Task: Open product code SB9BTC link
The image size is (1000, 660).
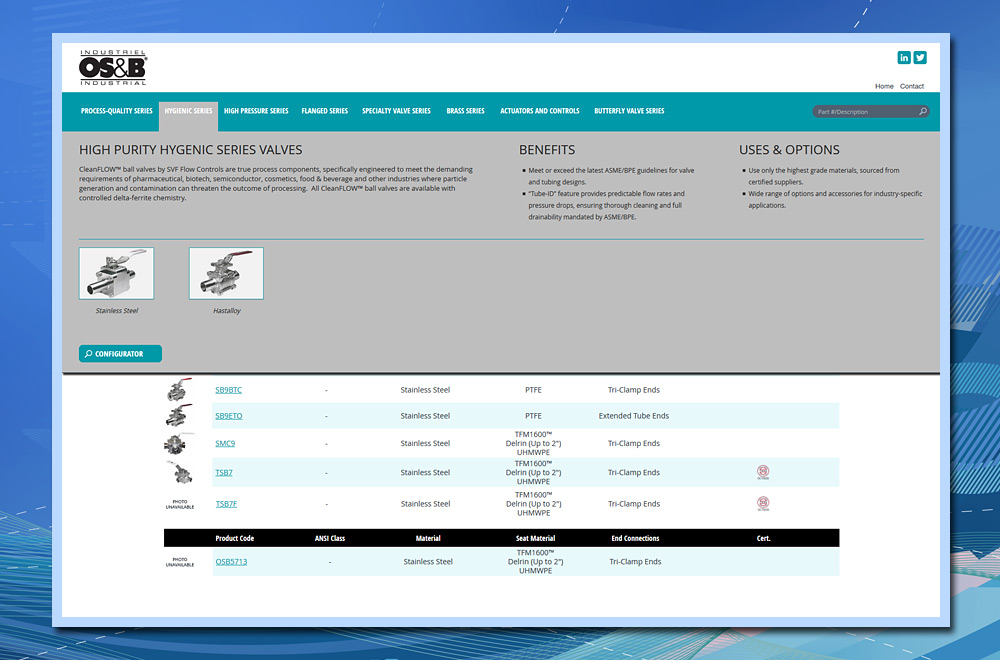Action: point(228,390)
